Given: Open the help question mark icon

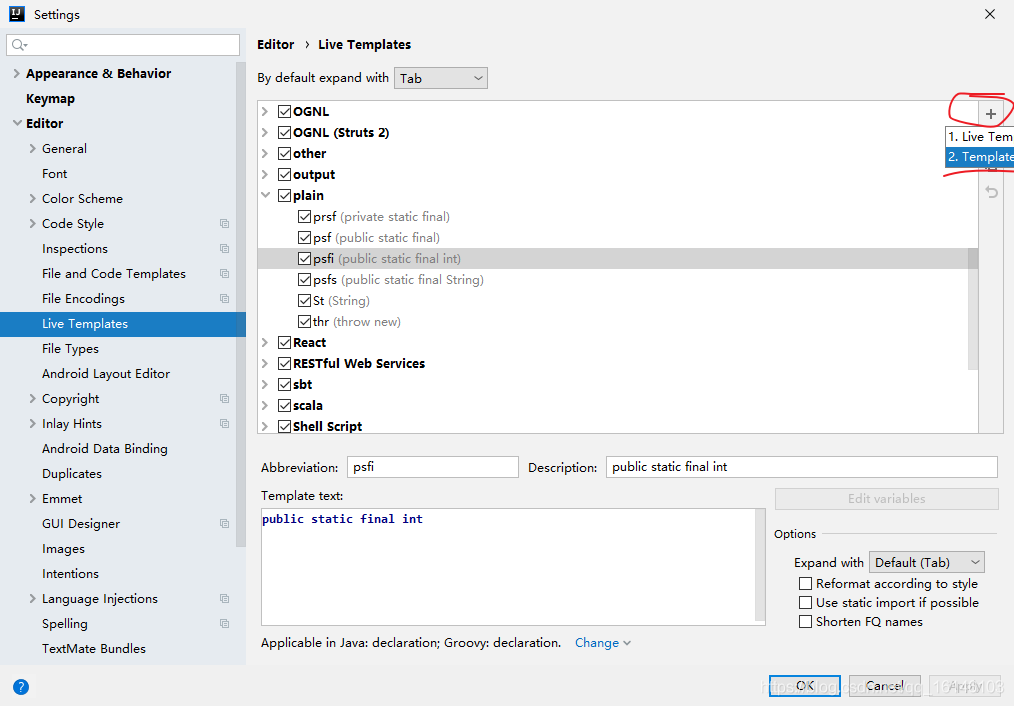Looking at the screenshot, I should click(21, 687).
